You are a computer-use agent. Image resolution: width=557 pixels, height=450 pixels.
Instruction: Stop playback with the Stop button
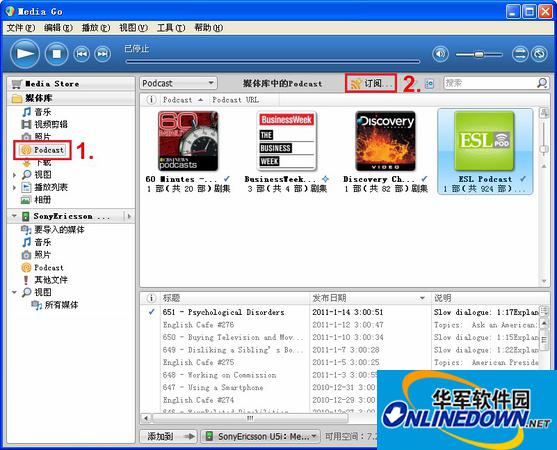[56, 54]
